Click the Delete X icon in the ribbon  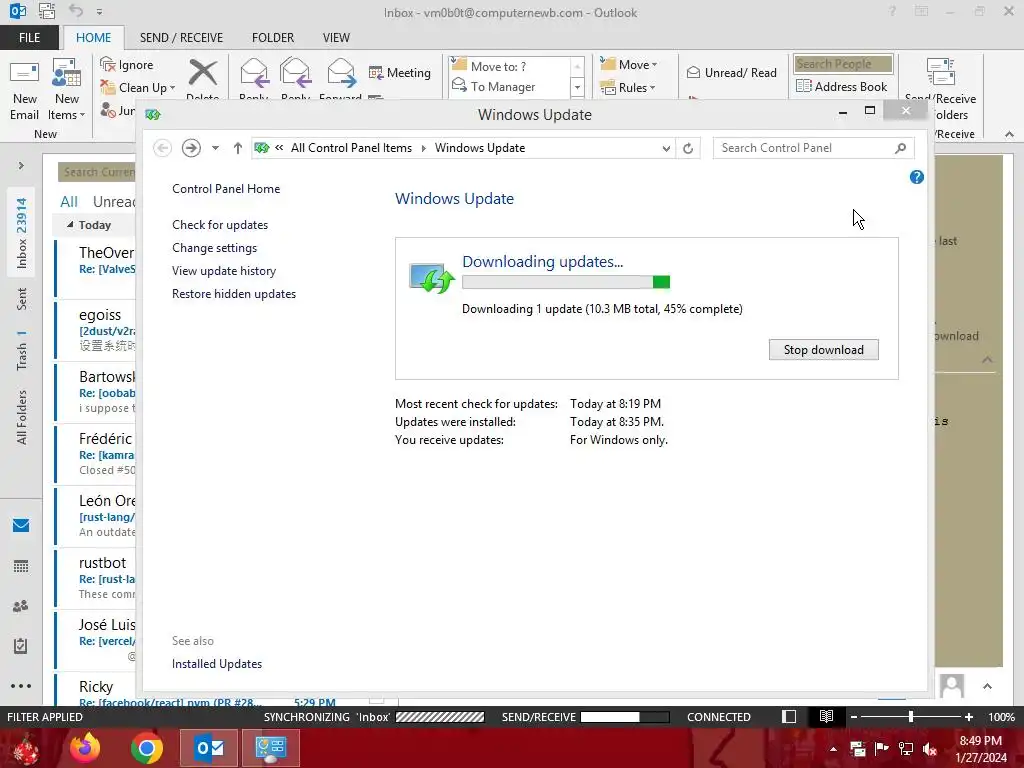[x=203, y=73]
